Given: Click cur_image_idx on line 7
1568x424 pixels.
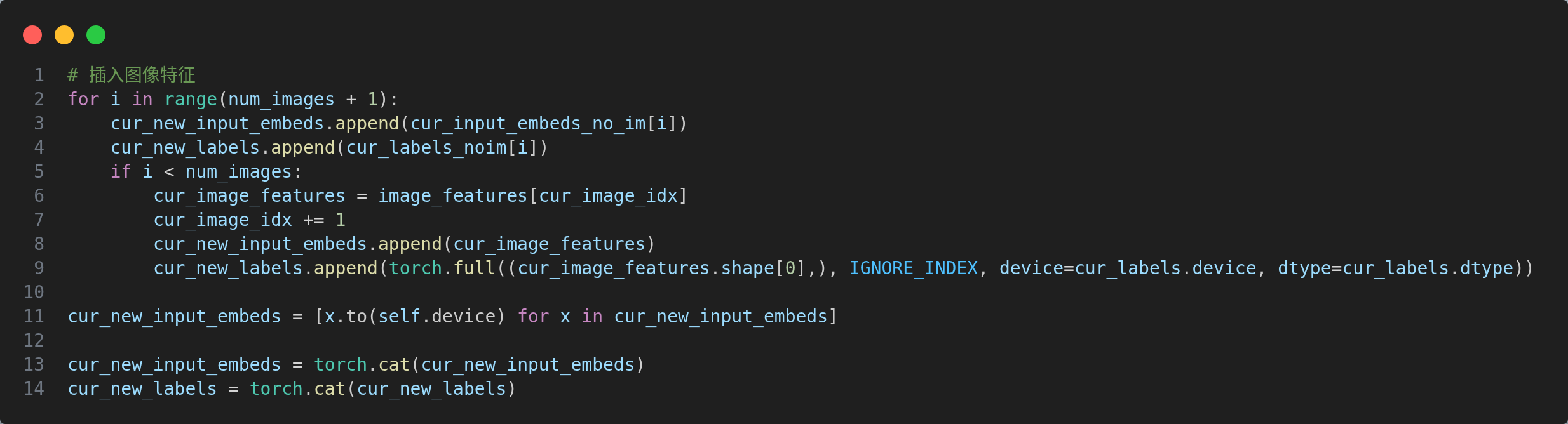Looking at the screenshot, I should click(222, 220).
